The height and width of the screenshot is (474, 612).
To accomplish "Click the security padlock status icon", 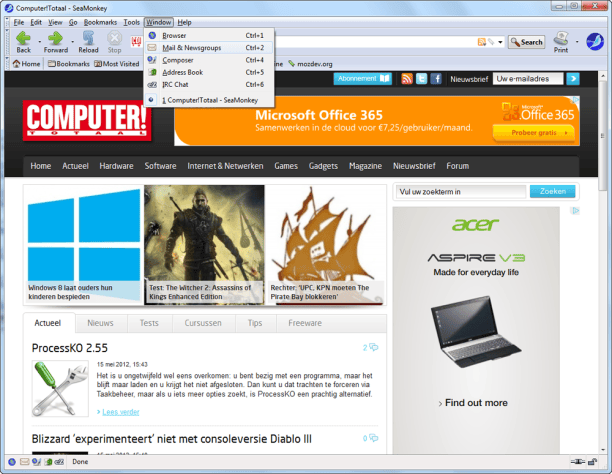I will point(592,462).
